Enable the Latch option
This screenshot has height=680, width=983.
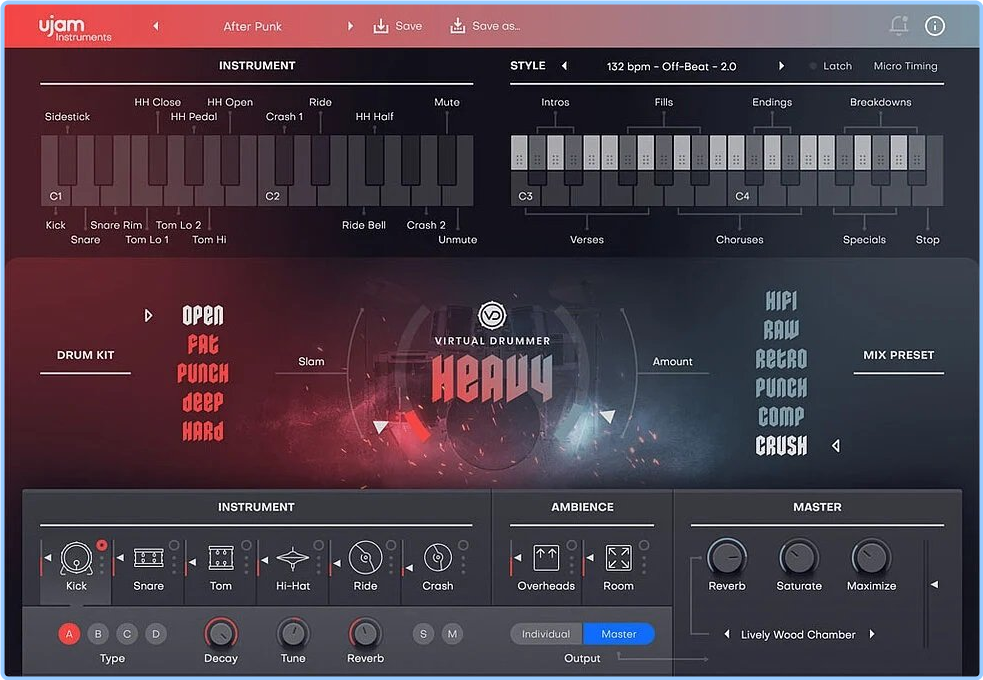coord(831,66)
